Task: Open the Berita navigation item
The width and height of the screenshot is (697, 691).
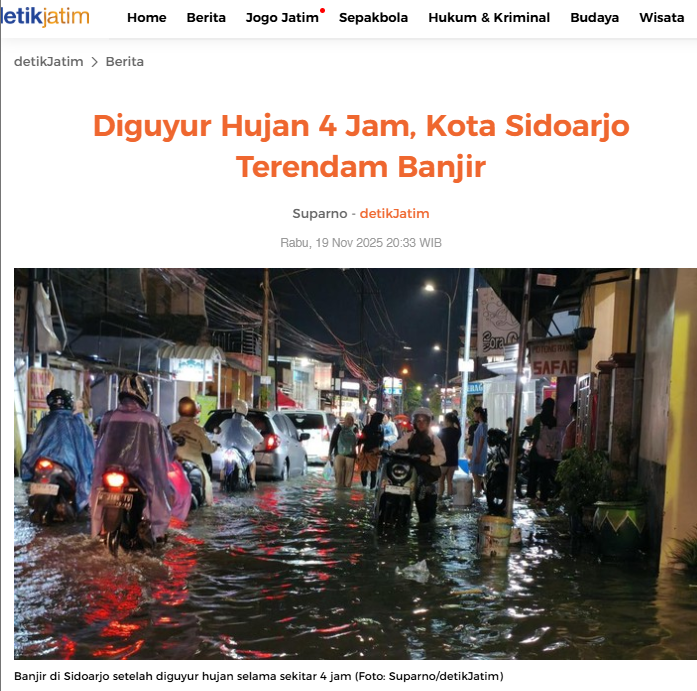Action: (x=206, y=17)
